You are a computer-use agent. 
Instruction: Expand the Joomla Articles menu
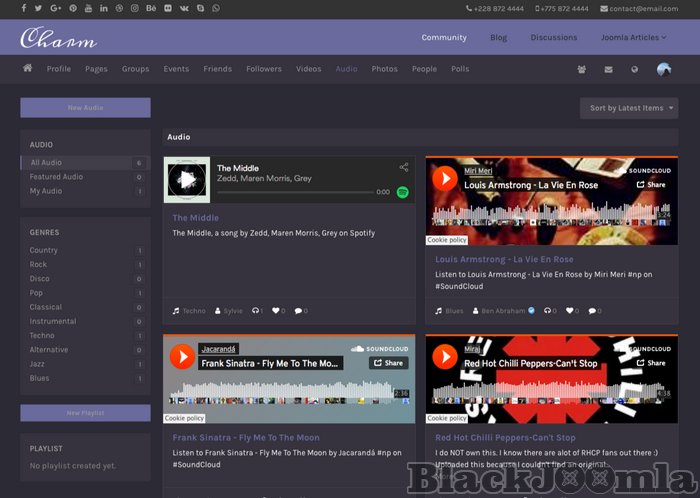point(632,38)
